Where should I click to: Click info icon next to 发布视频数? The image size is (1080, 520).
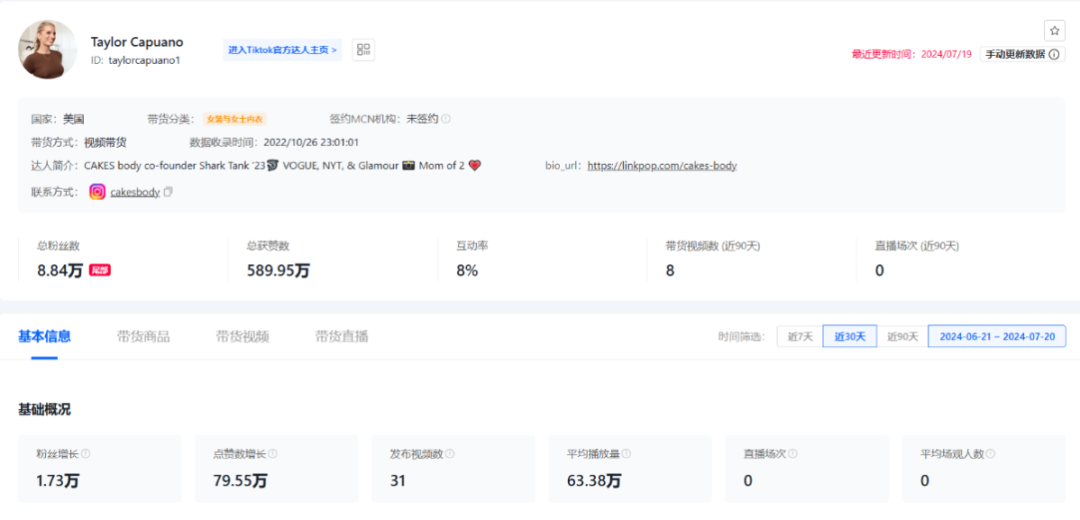click(450, 454)
